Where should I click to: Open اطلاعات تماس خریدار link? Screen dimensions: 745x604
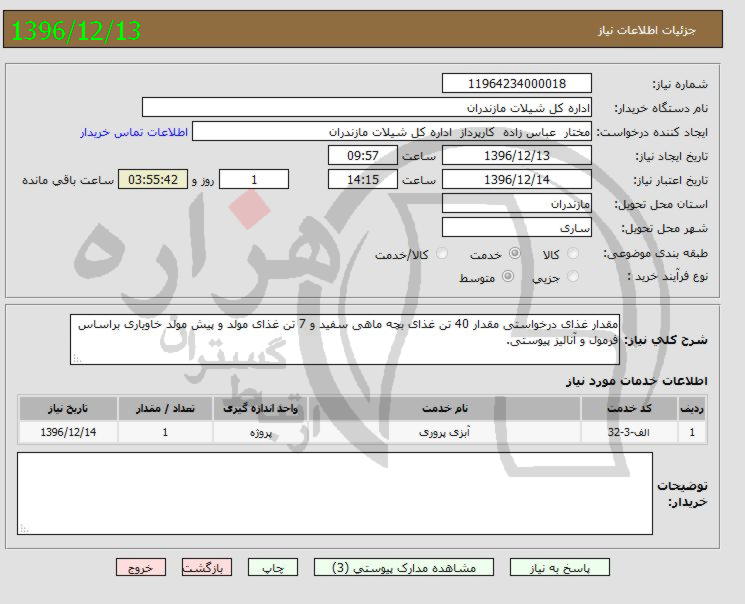tap(132, 131)
